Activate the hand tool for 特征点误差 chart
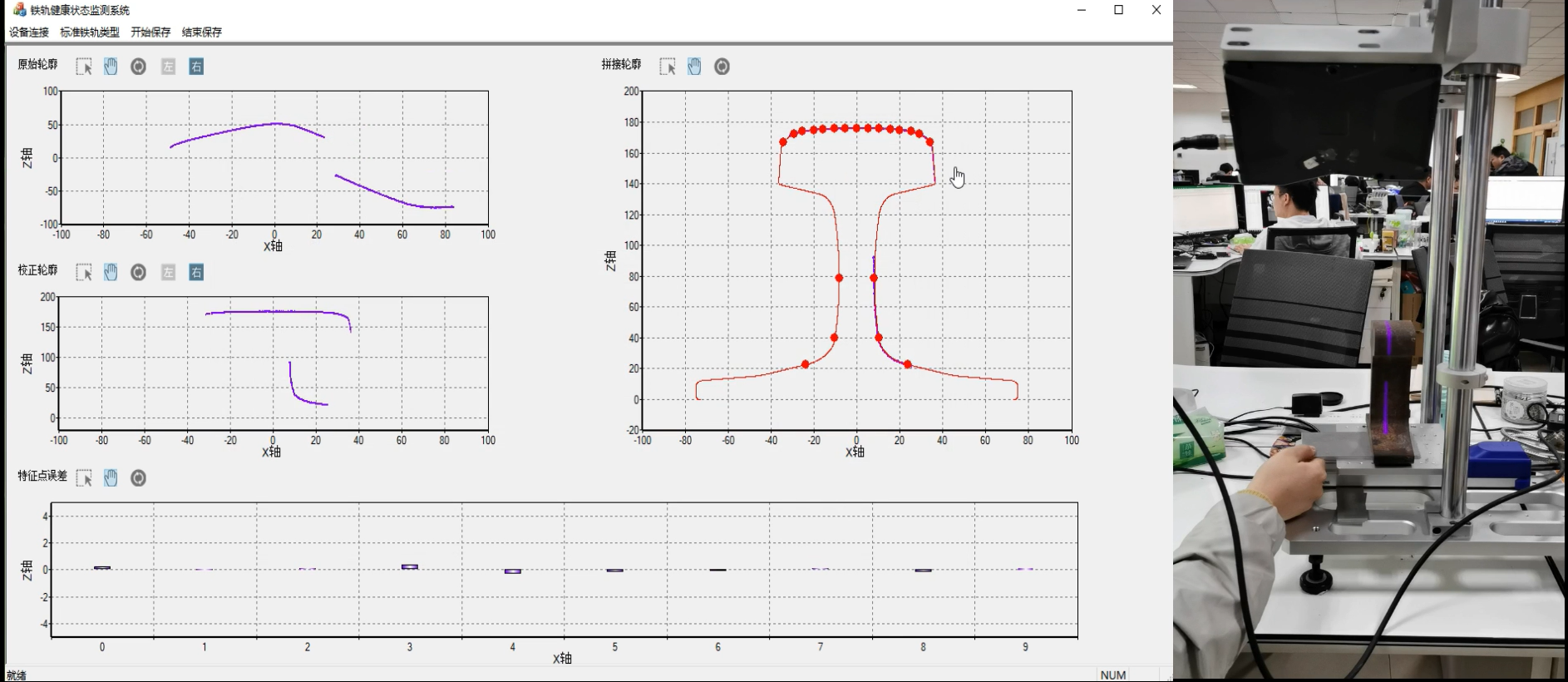 (111, 477)
